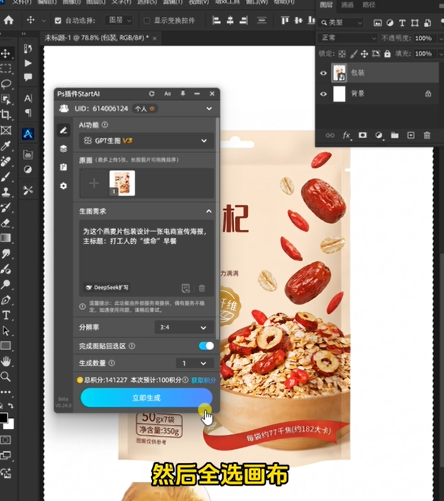Toggle the lock all padlock icon
Viewport: 444px width, 501px height.
click(387, 54)
